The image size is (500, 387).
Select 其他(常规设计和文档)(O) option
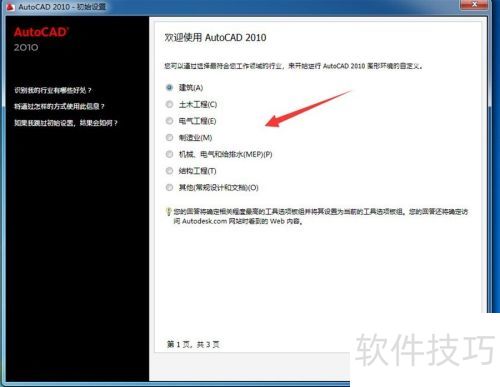pyautogui.click(x=169, y=187)
